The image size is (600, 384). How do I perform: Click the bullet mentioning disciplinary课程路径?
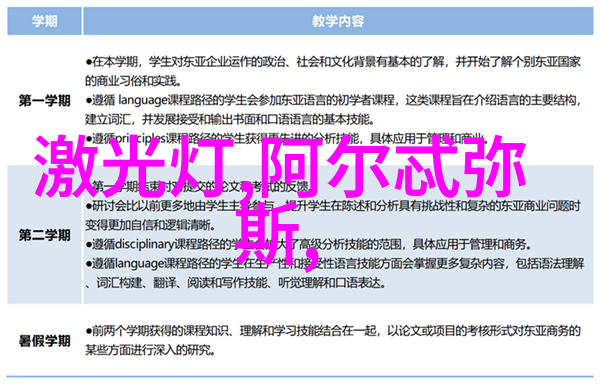pos(308,244)
